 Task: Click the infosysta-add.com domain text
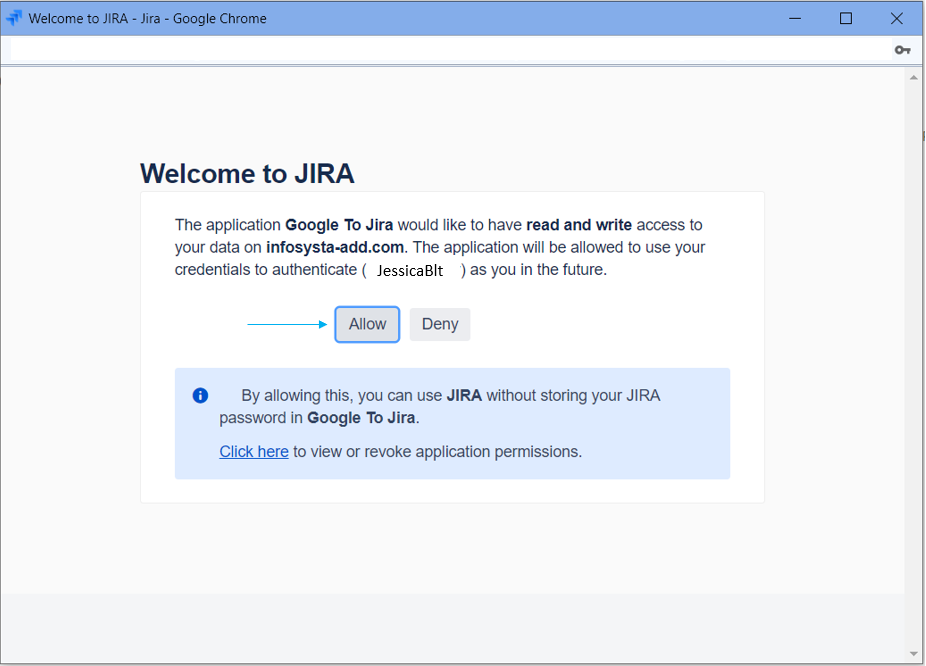(335, 247)
